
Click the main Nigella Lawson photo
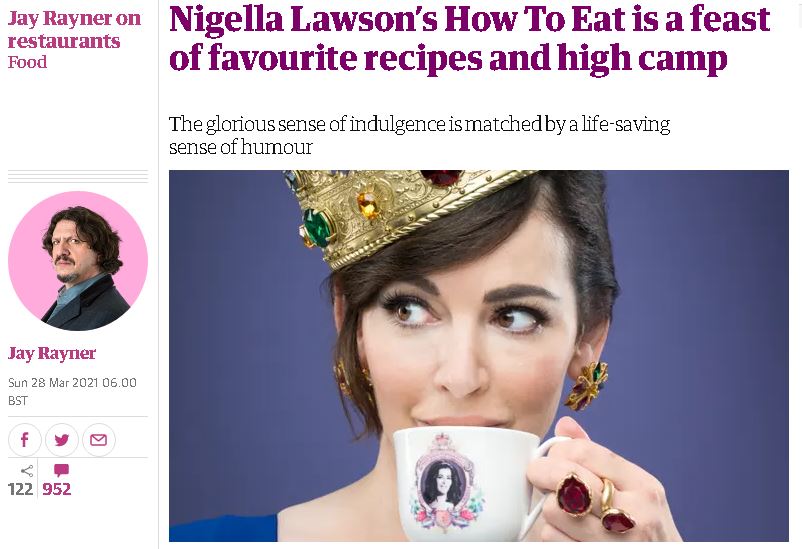click(479, 356)
